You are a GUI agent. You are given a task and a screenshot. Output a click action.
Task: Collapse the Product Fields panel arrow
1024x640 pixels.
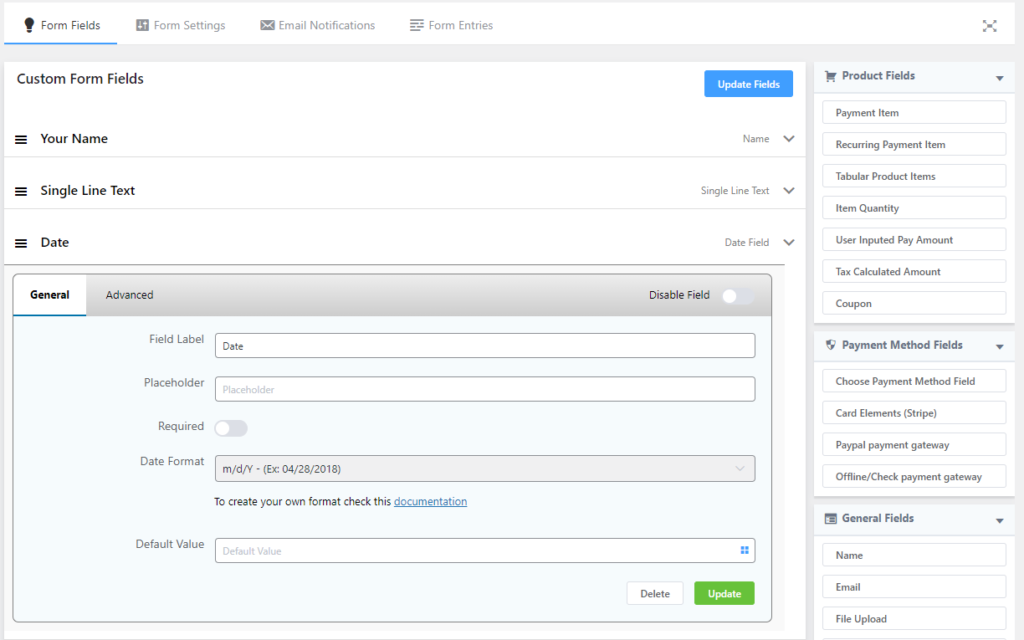(999, 78)
